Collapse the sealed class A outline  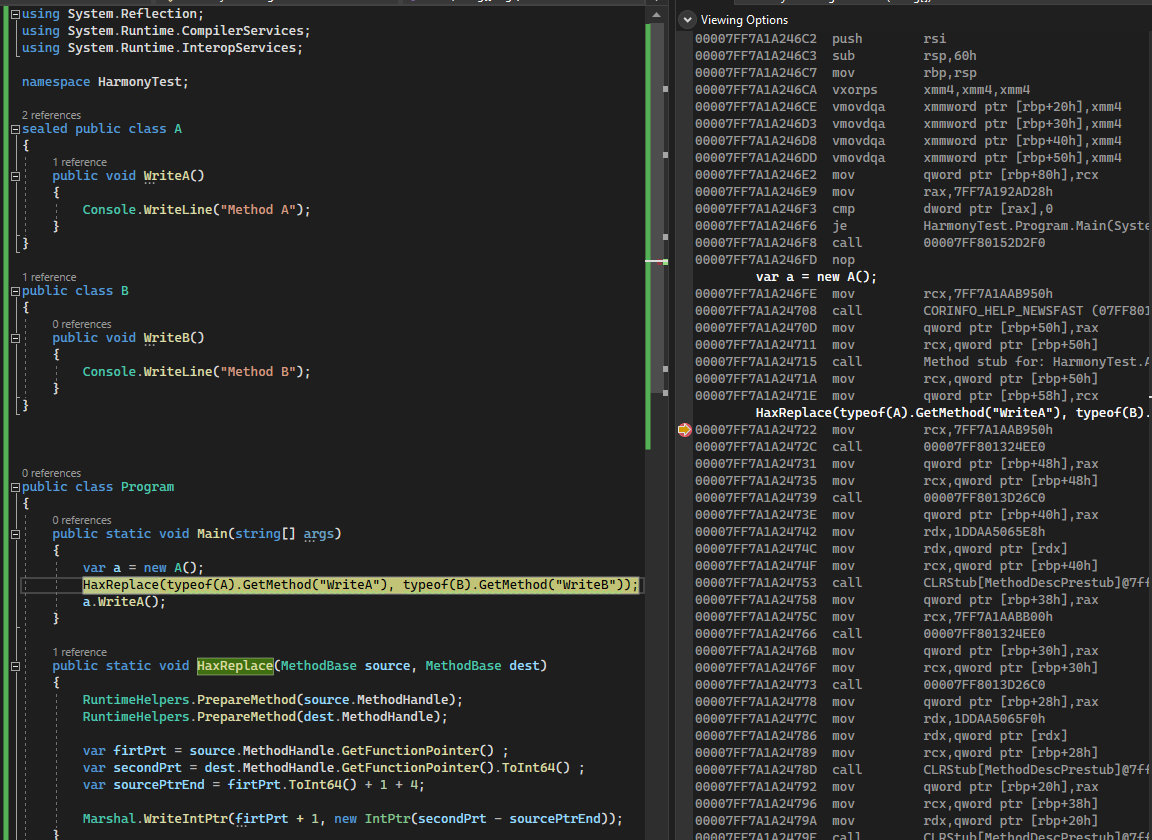click(x=15, y=129)
